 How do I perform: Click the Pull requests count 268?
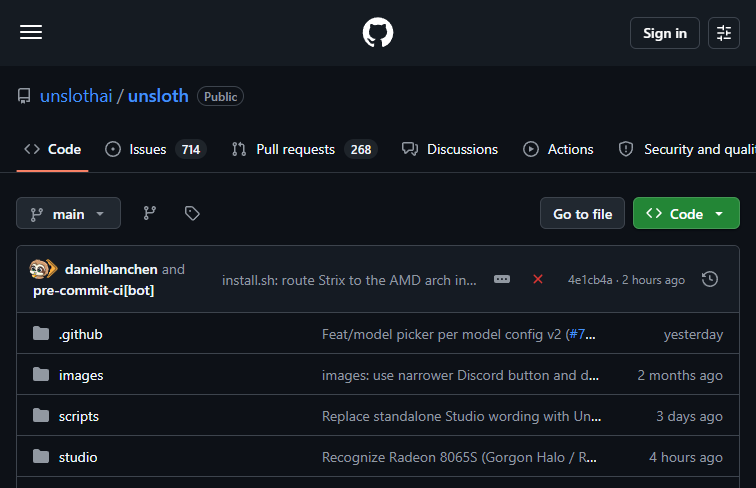coord(361,149)
